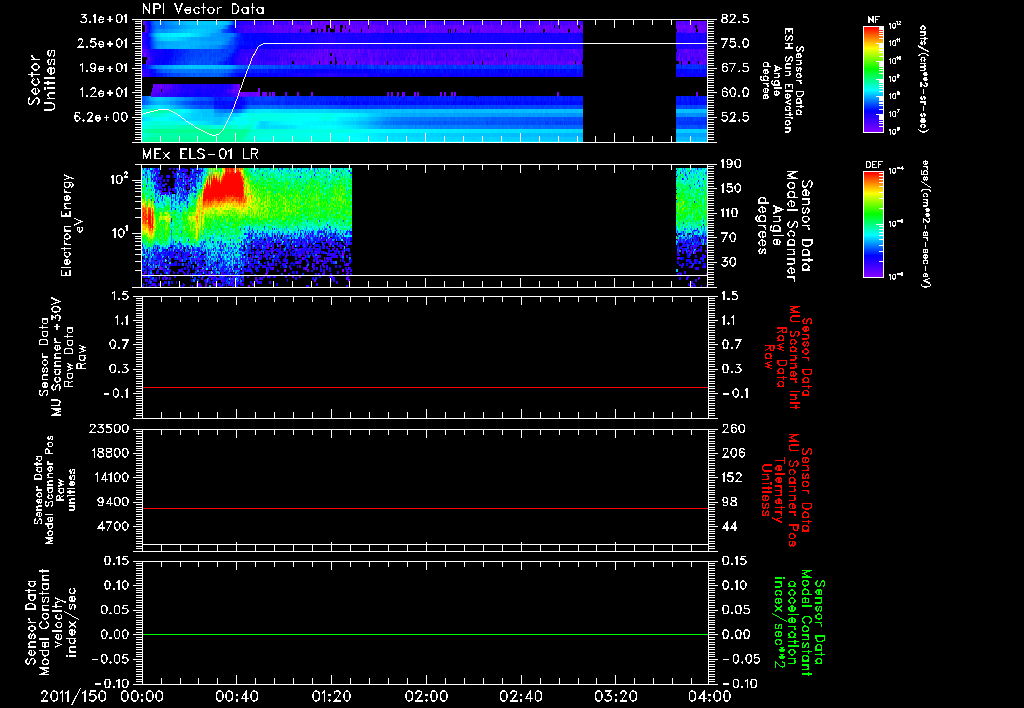Click the 70 scanner angle tick label
1024x708 pixels.
(729, 238)
